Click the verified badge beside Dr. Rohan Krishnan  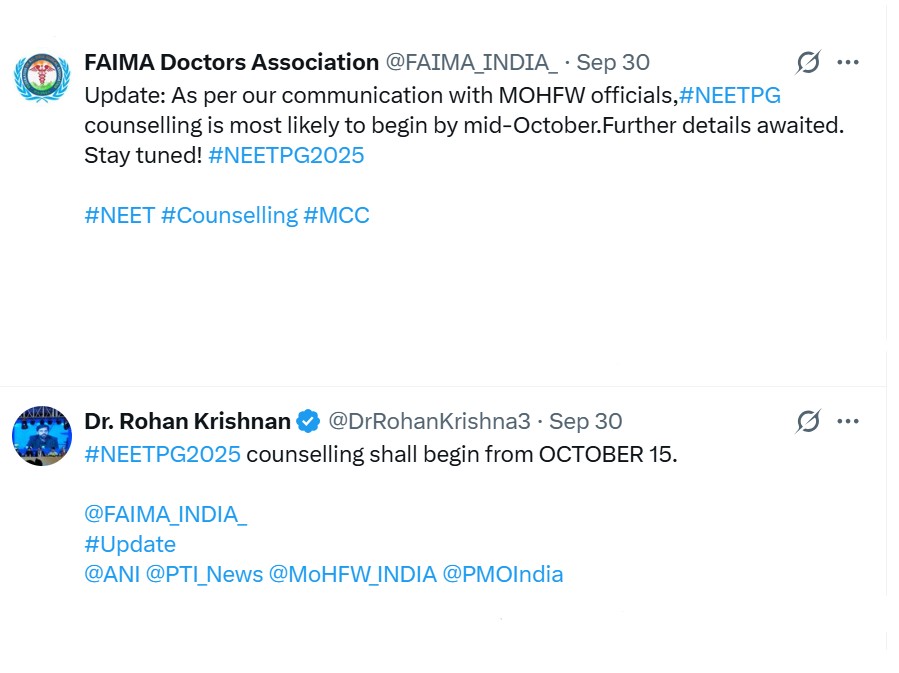[x=307, y=421]
